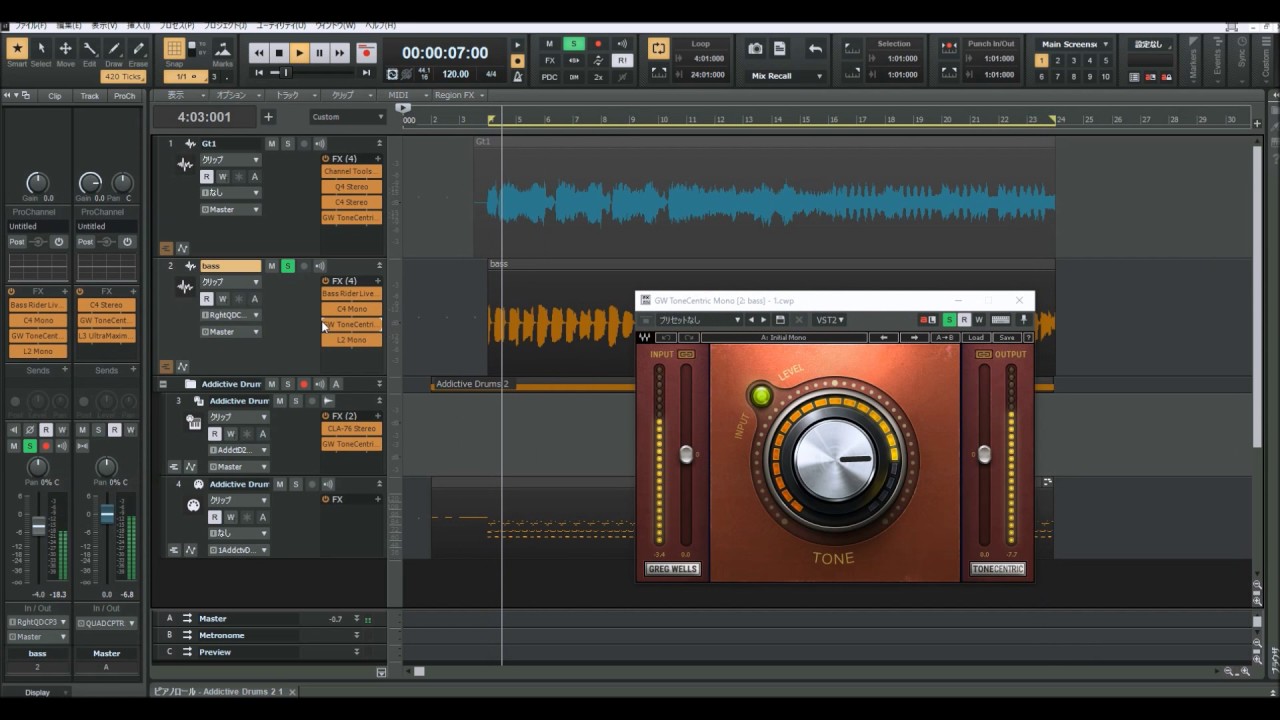Image resolution: width=1280 pixels, height=720 pixels.
Task: Open the ヘルプ(H) menu
Action: coord(379,25)
